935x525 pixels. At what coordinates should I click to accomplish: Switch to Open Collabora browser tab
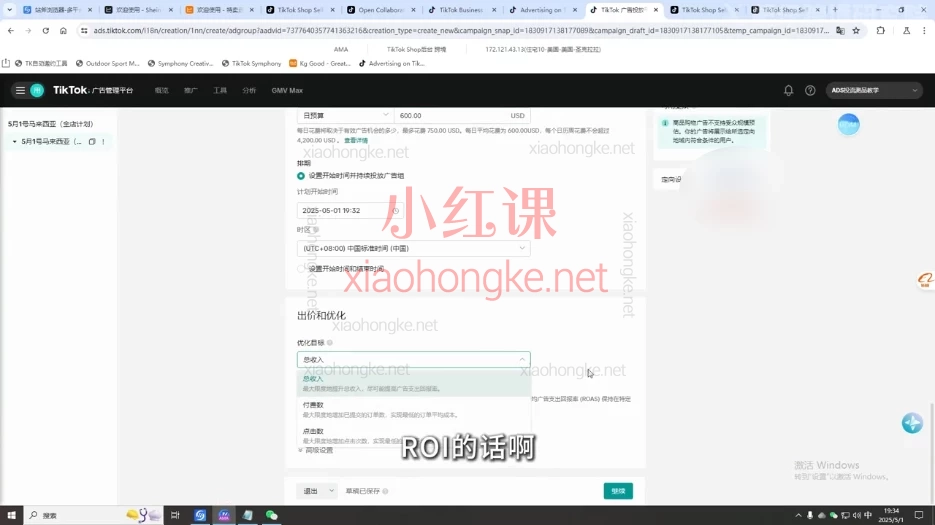point(380,10)
